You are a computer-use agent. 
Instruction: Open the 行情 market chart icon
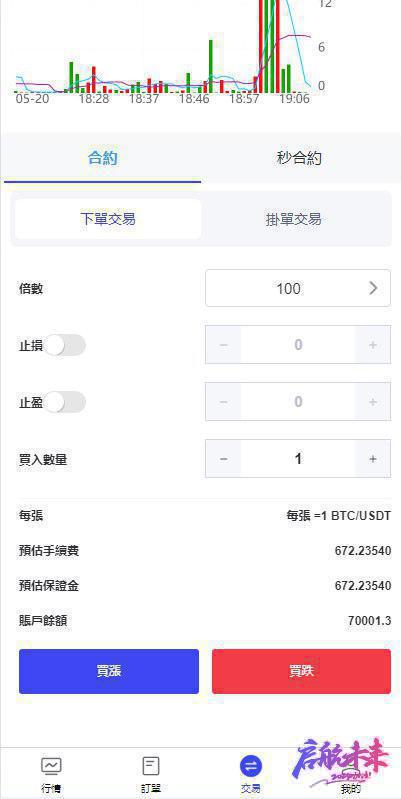pyautogui.click(x=51, y=765)
